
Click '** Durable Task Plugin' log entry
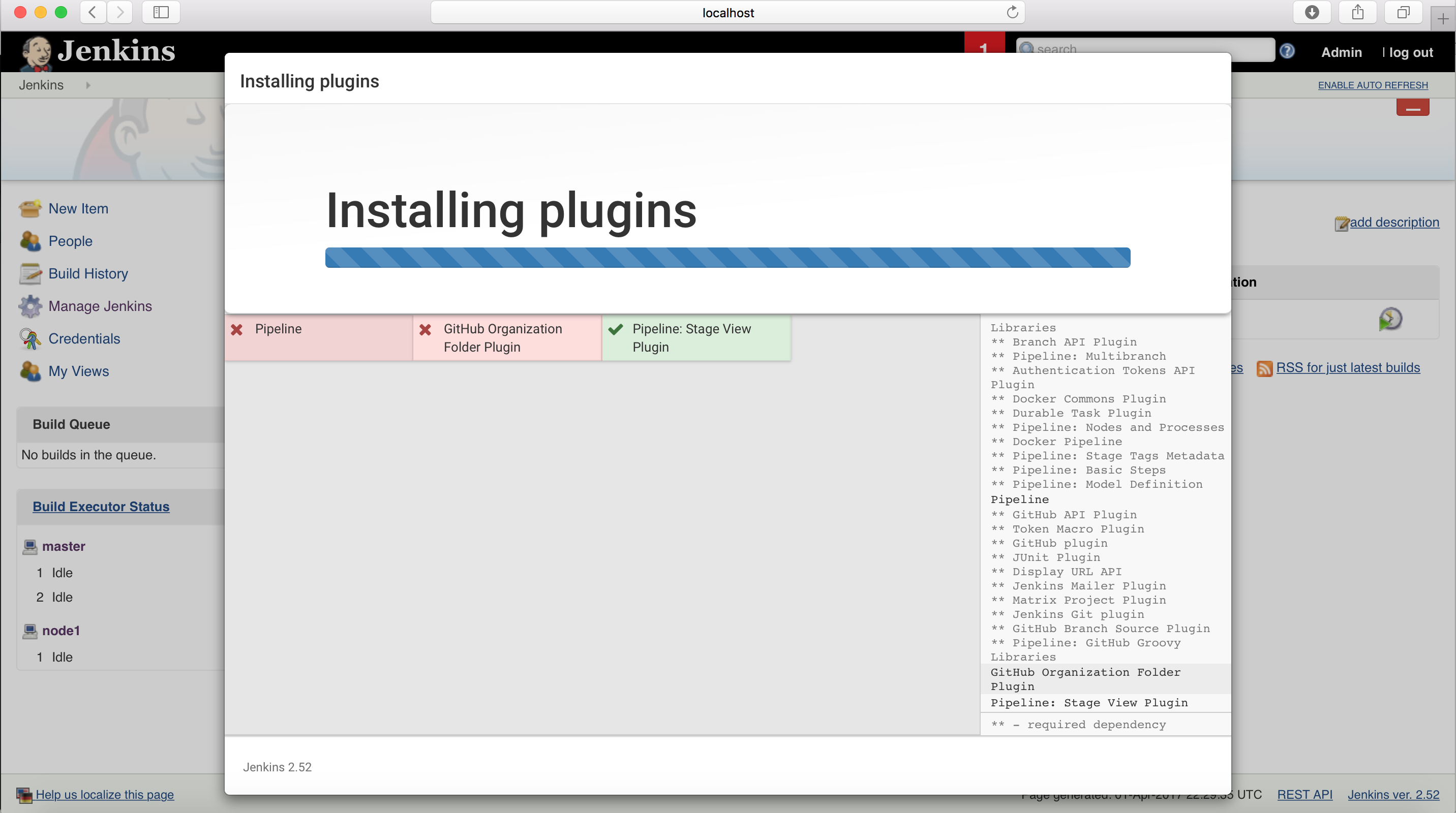1071,414
